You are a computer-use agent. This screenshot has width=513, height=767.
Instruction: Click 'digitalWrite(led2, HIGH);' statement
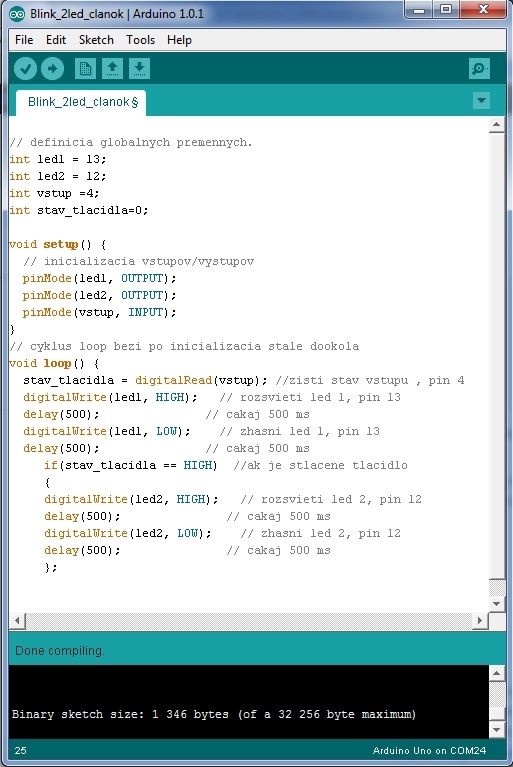point(131,499)
